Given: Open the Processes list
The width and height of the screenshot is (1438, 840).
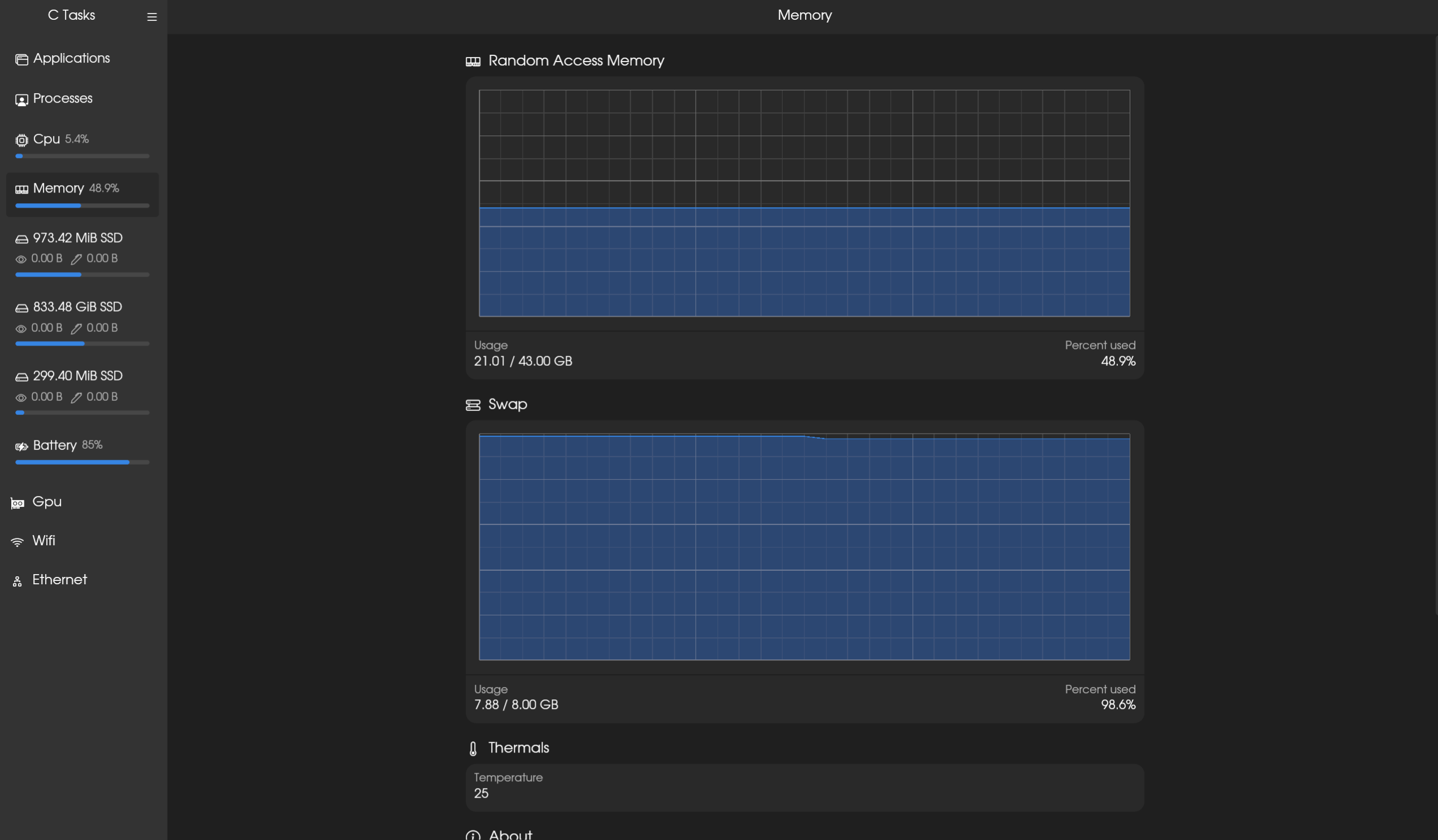Looking at the screenshot, I should pos(63,98).
